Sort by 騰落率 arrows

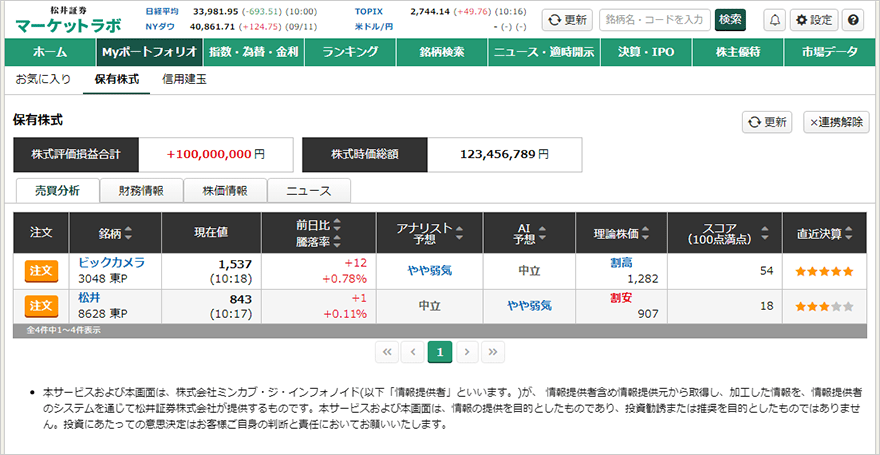click(x=337, y=241)
